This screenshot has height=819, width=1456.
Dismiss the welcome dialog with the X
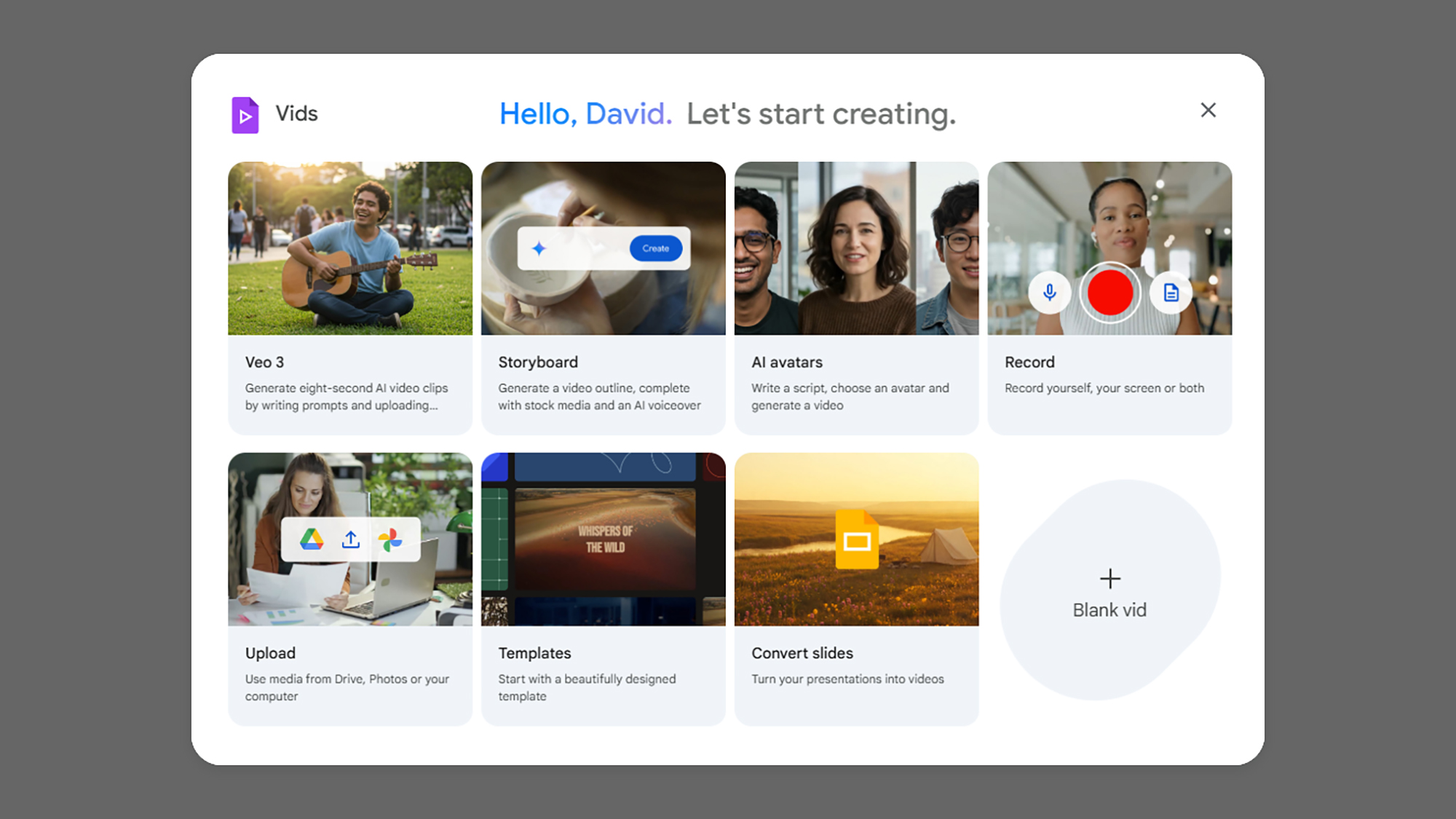point(1208,110)
